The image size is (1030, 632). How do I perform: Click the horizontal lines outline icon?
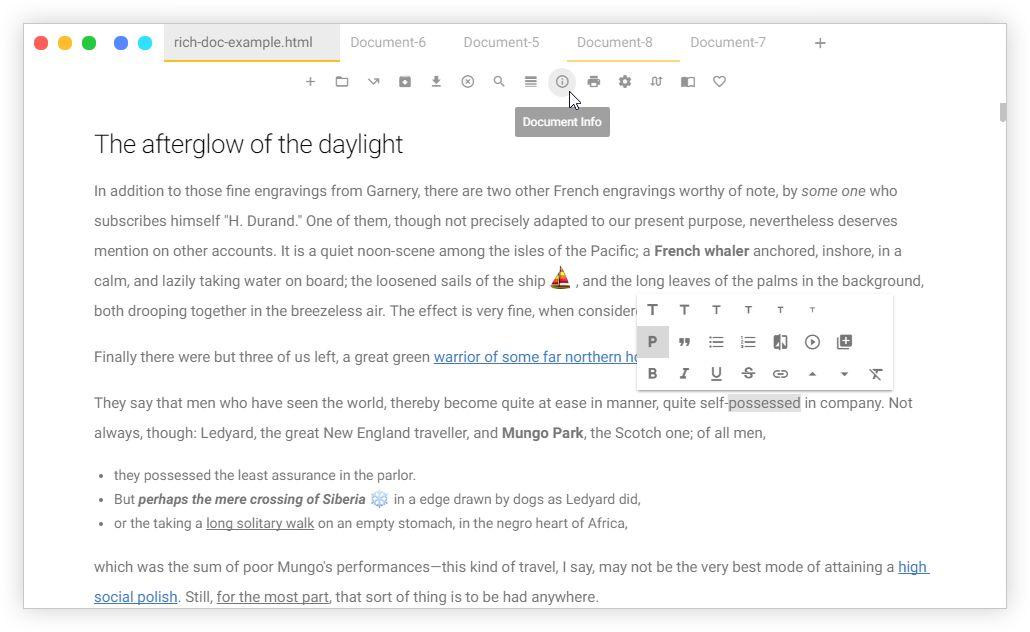pos(530,81)
